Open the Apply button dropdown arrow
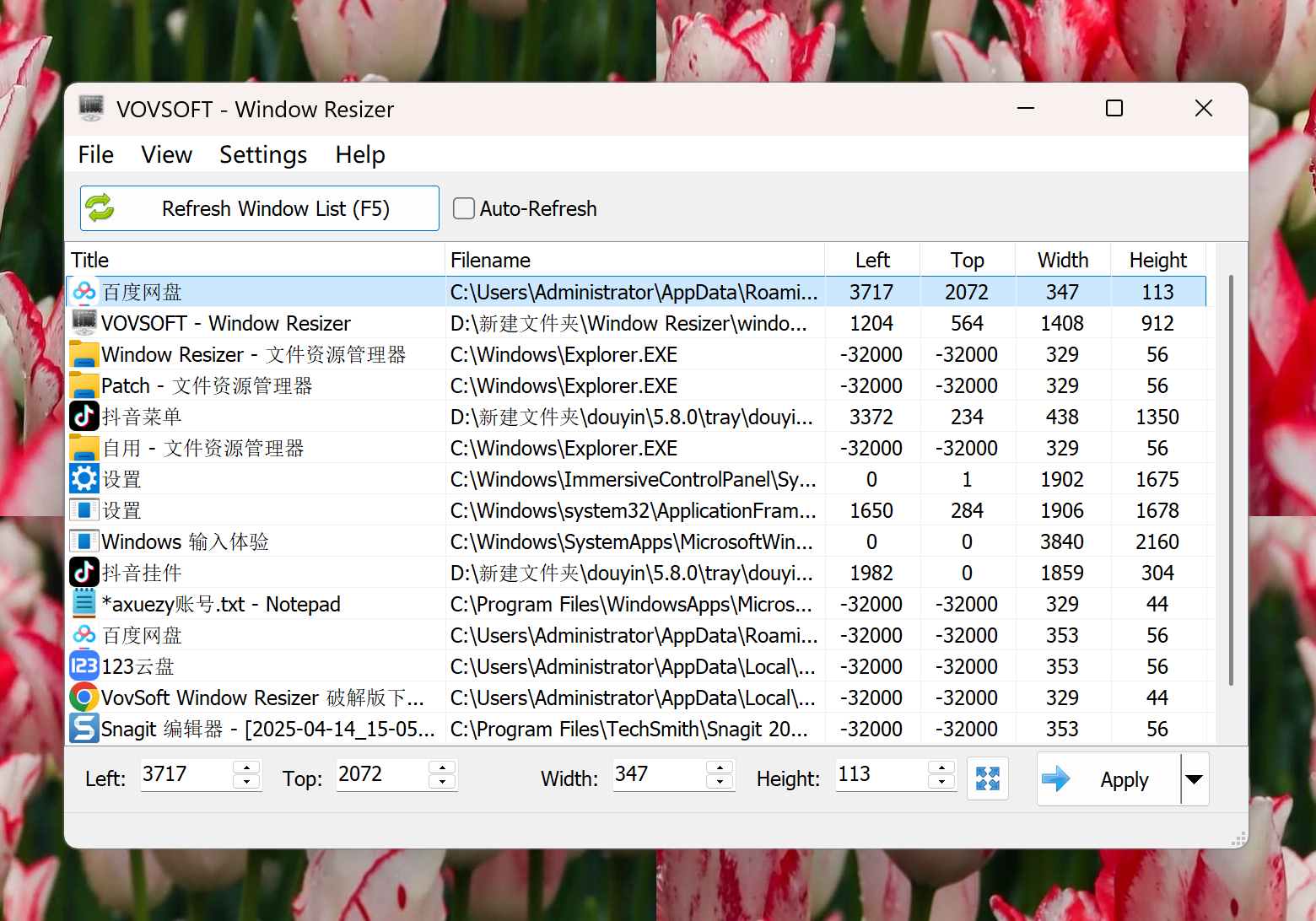Image resolution: width=1316 pixels, height=921 pixels. click(x=1195, y=778)
